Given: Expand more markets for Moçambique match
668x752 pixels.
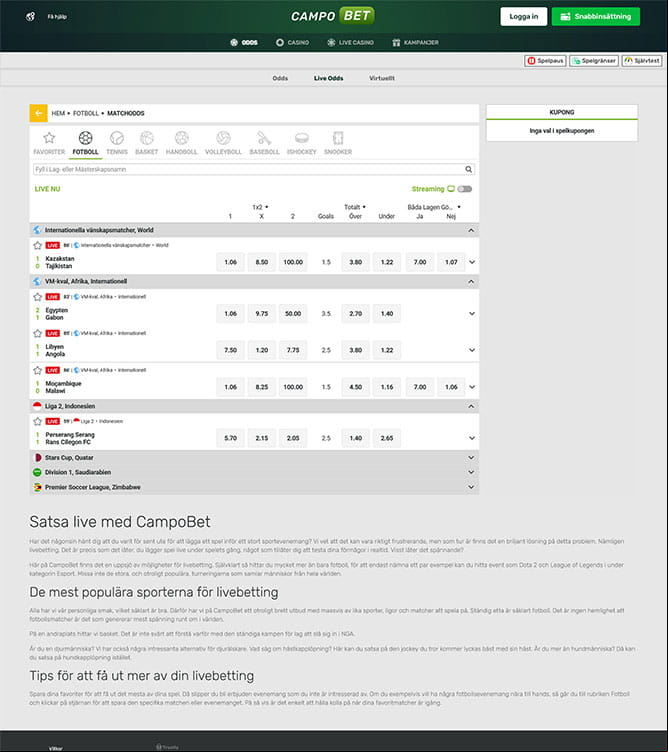Looking at the screenshot, I should 472,387.
